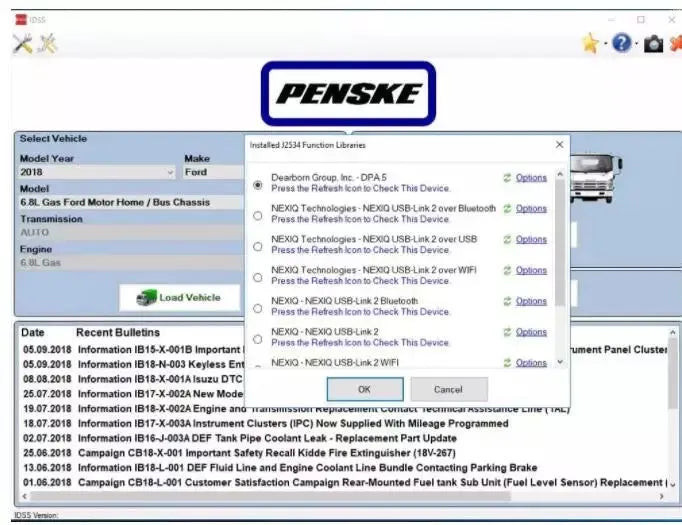Image resolution: width=682 pixels, height=525 pixels.
Task: Click refresh icon for NEXIQ USB-Link 2 over WIFI
Action: click(x=508, y=270)
